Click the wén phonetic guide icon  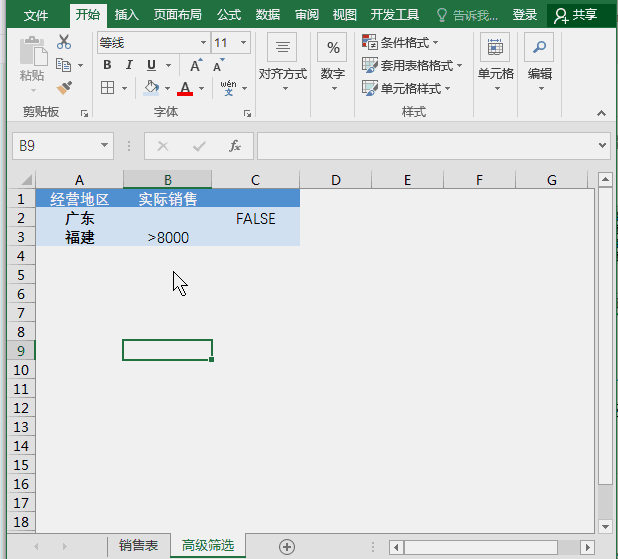pos(229,88)
